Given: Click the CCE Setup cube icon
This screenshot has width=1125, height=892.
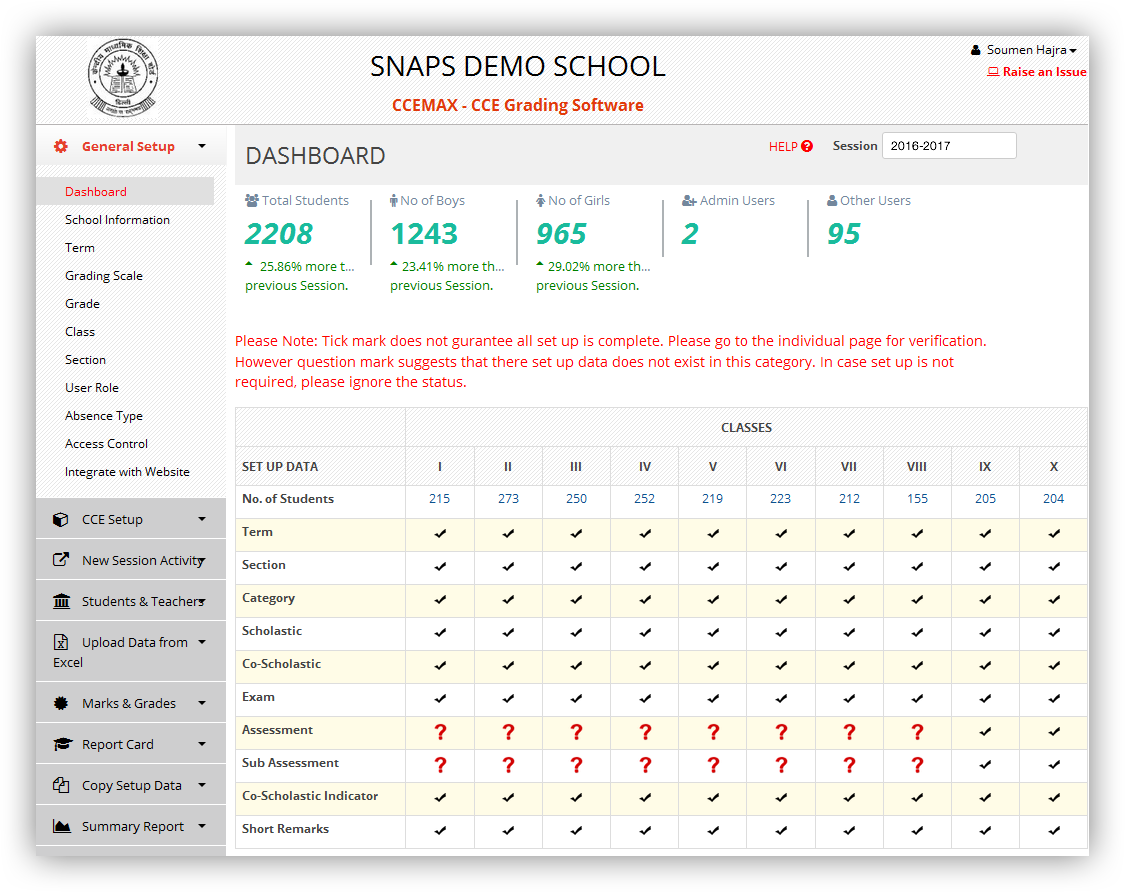Looking at the screenshot, I should [62, 518].
